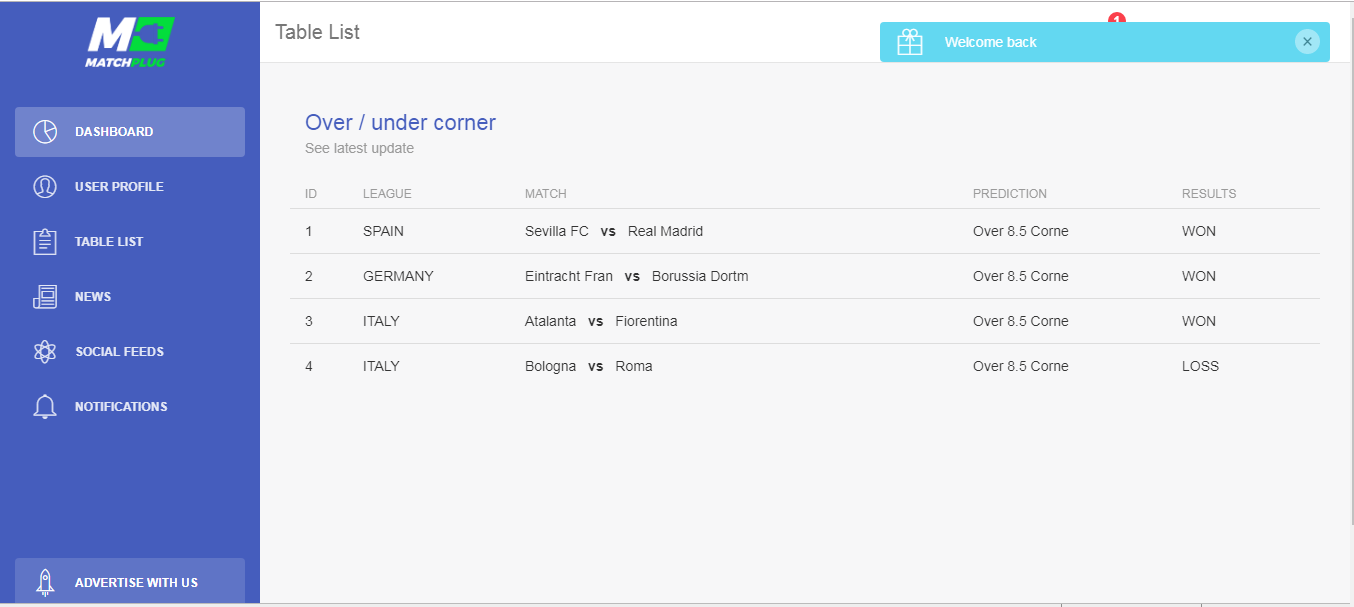Click the prediction for Atalanta match
Viewport: 1354px width, 607px height.
click(x=1021, y=321)
